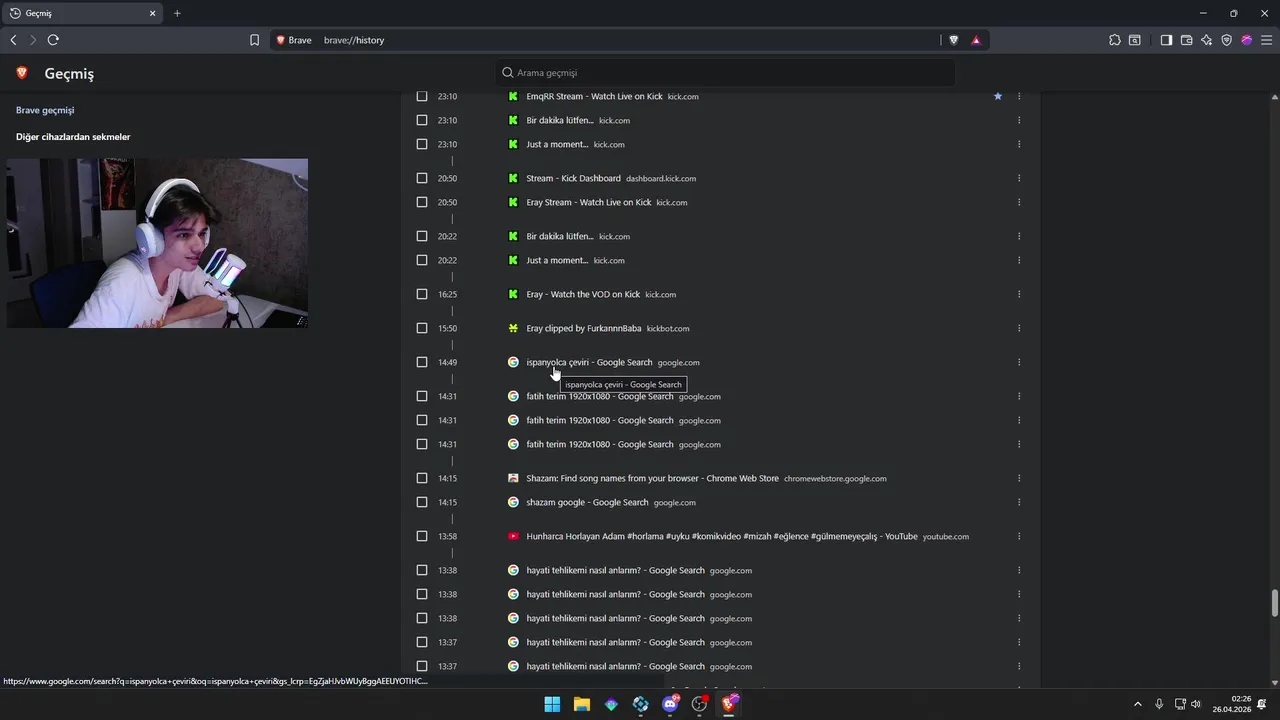Screen dimensions: 1280x720
Task: Click the microphone tray icon
Action: pos(1159,704)
